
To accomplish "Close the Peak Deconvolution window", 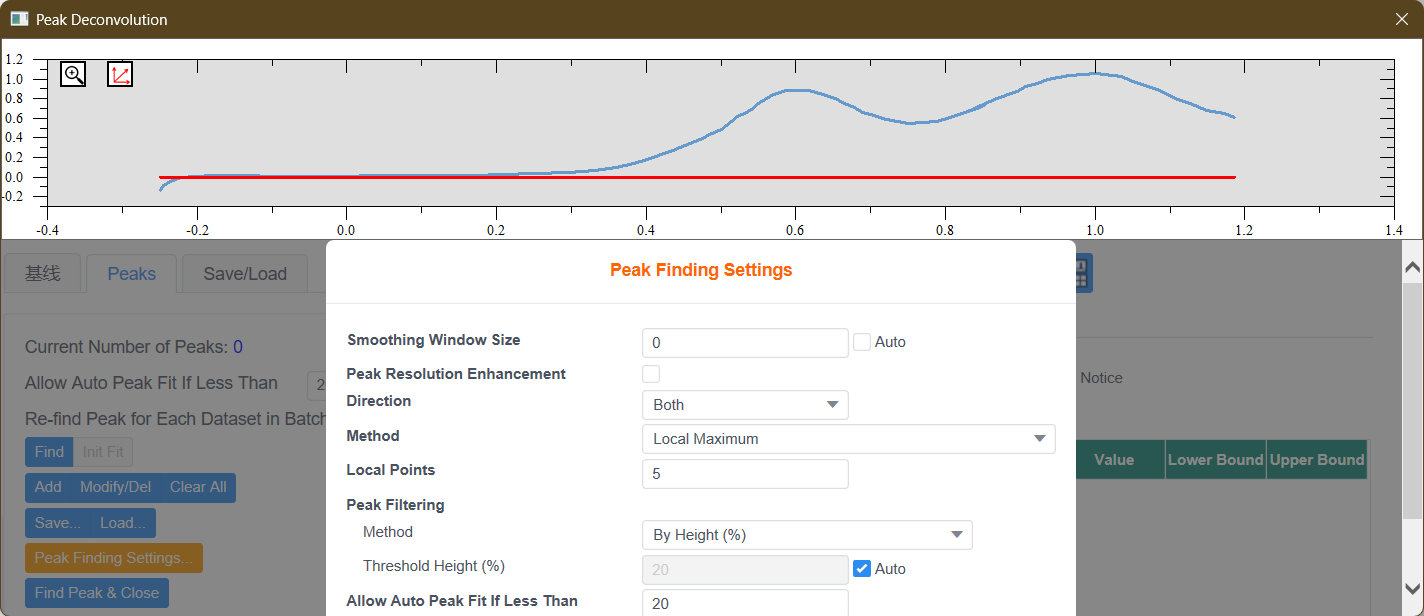I will [1402, 19].
